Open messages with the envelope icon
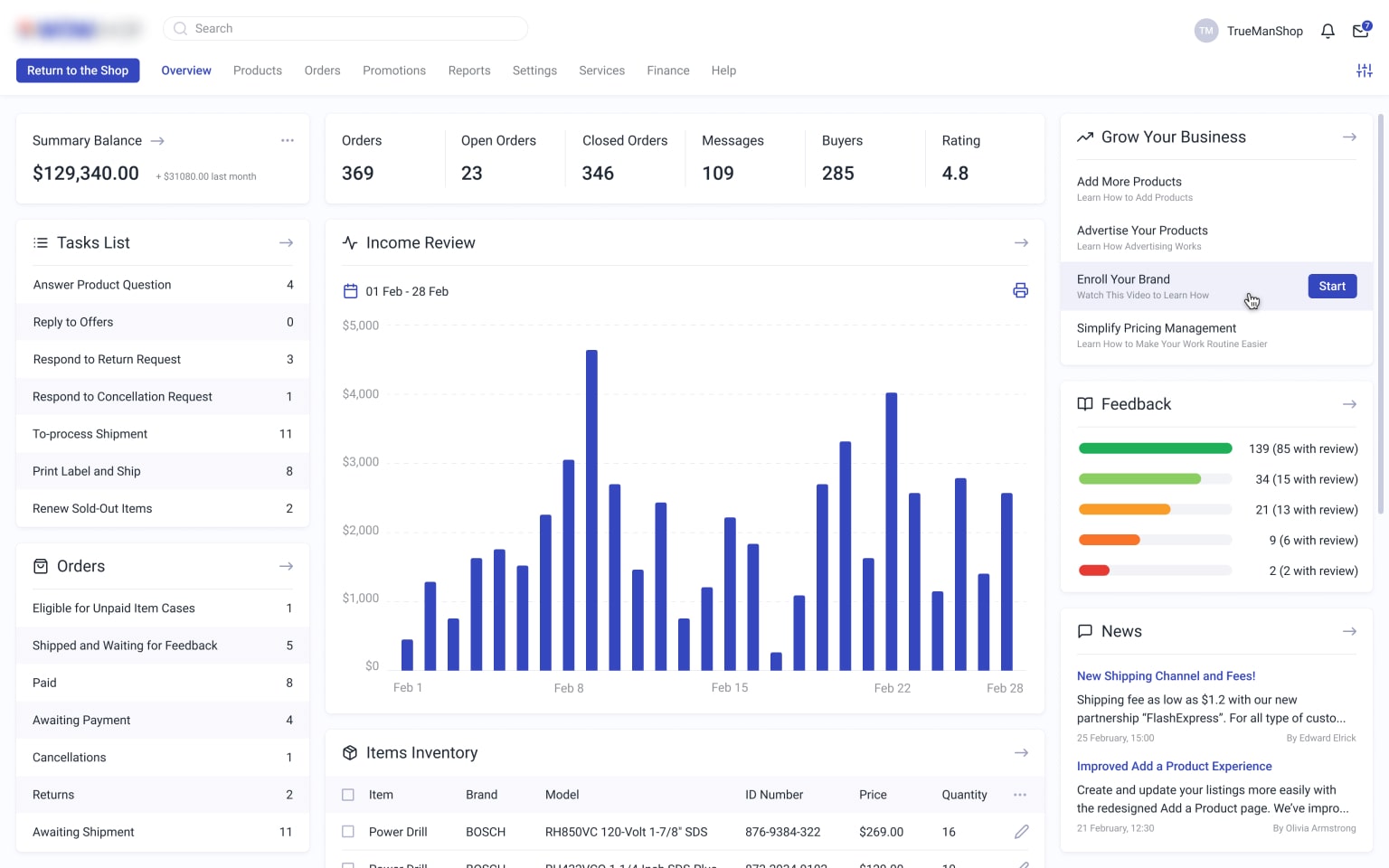Screen dimensions: 1389x868 [x=1359, y=30]
